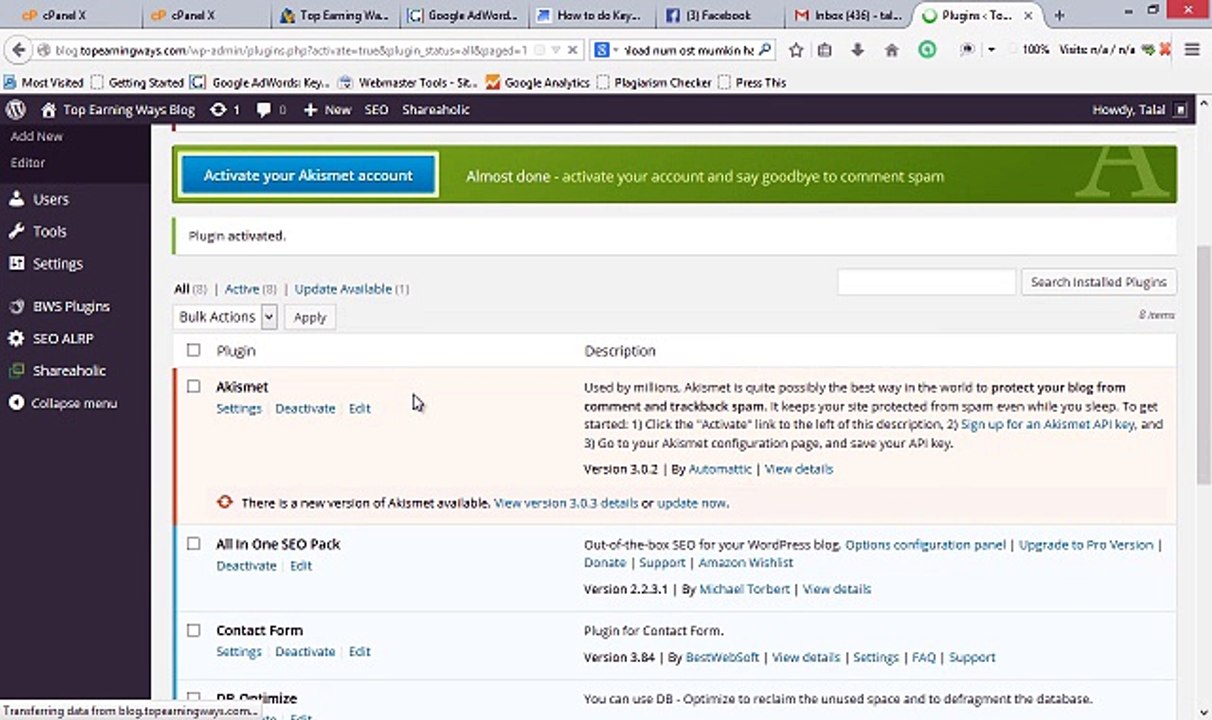The height and width of the screenshot is (720, 1212).
Task: Collapse the admin sidebar menu
Action: point(63,403)
